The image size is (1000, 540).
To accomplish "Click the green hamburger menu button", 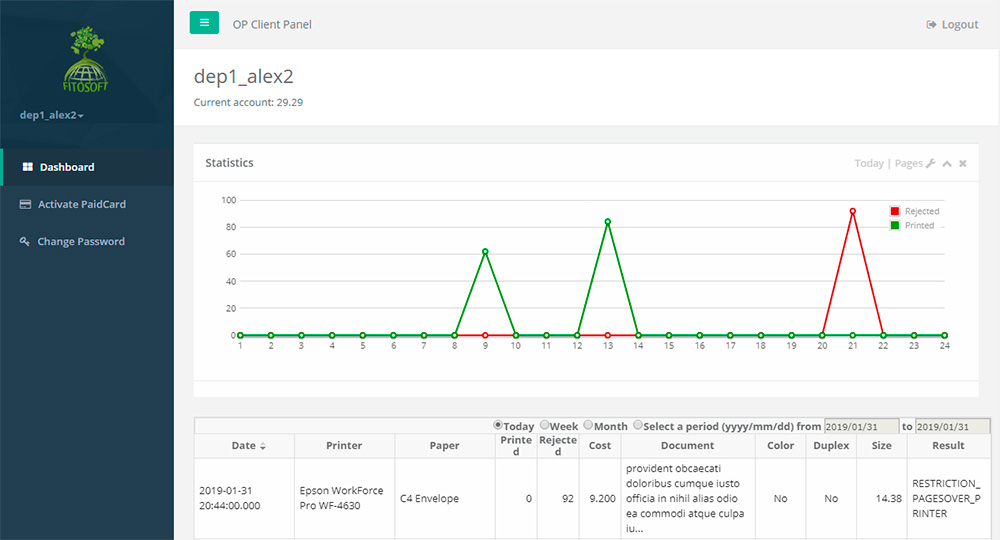I will point(204,23).
